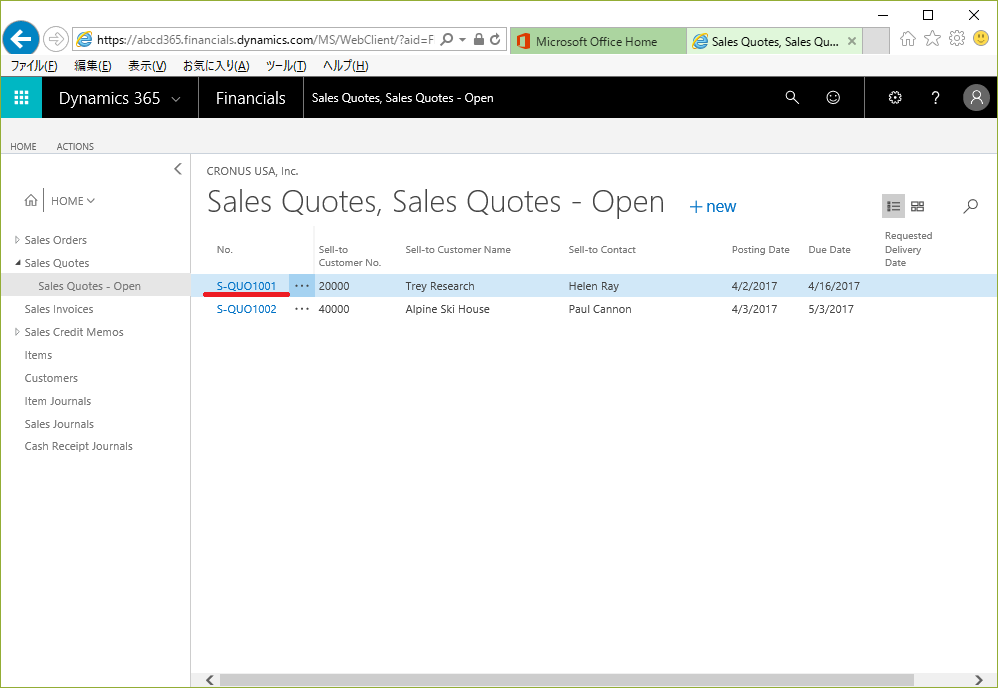
Task: Click the browser forward arrow button
Action: point(56,39)
